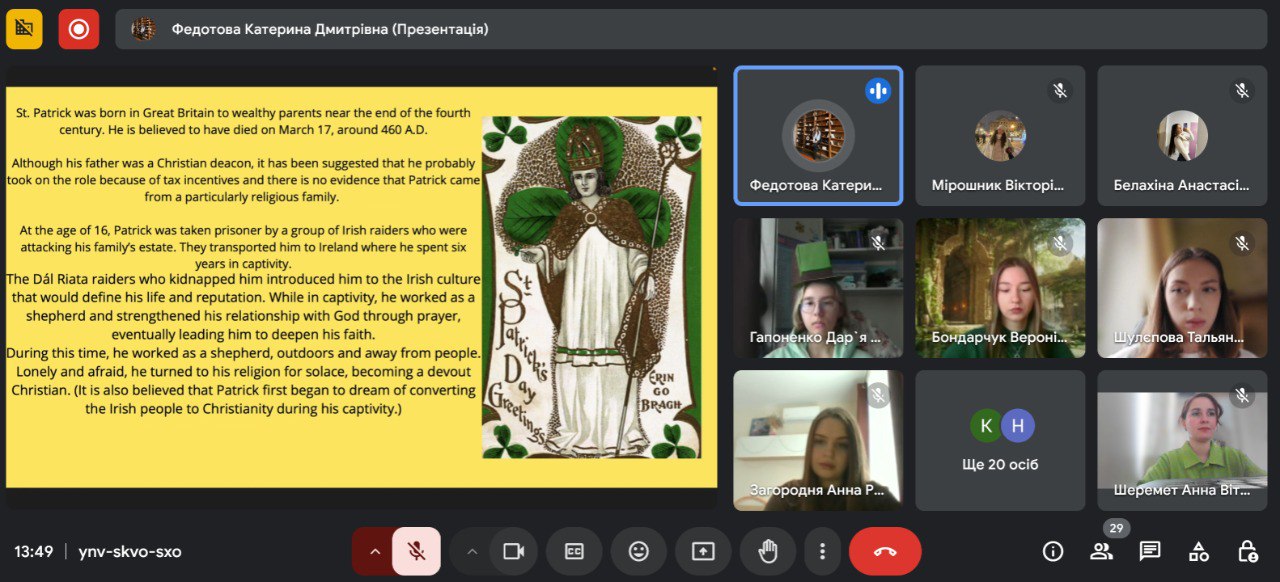Viewport: 1280px width, 582px height.
Task: Click the present screen button
Action: pyautogui.click(x=703, y=551)
